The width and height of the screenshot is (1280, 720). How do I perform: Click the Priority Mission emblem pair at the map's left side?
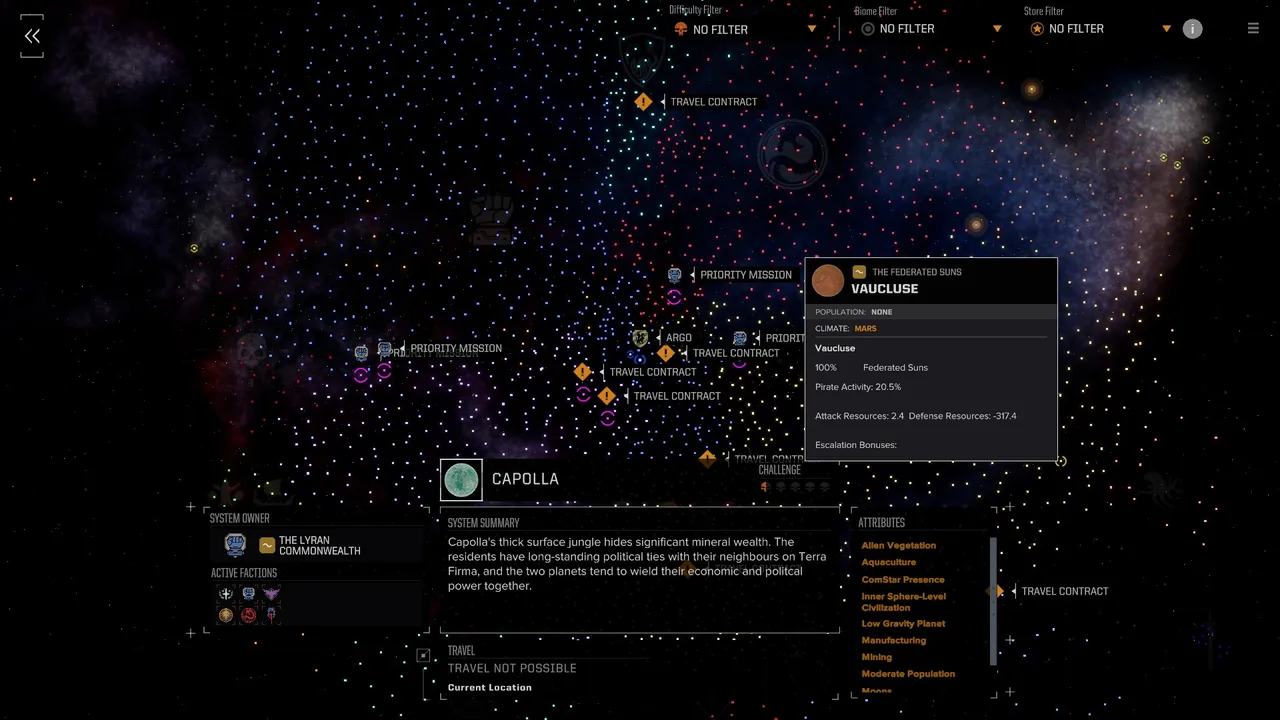(373, 350)
